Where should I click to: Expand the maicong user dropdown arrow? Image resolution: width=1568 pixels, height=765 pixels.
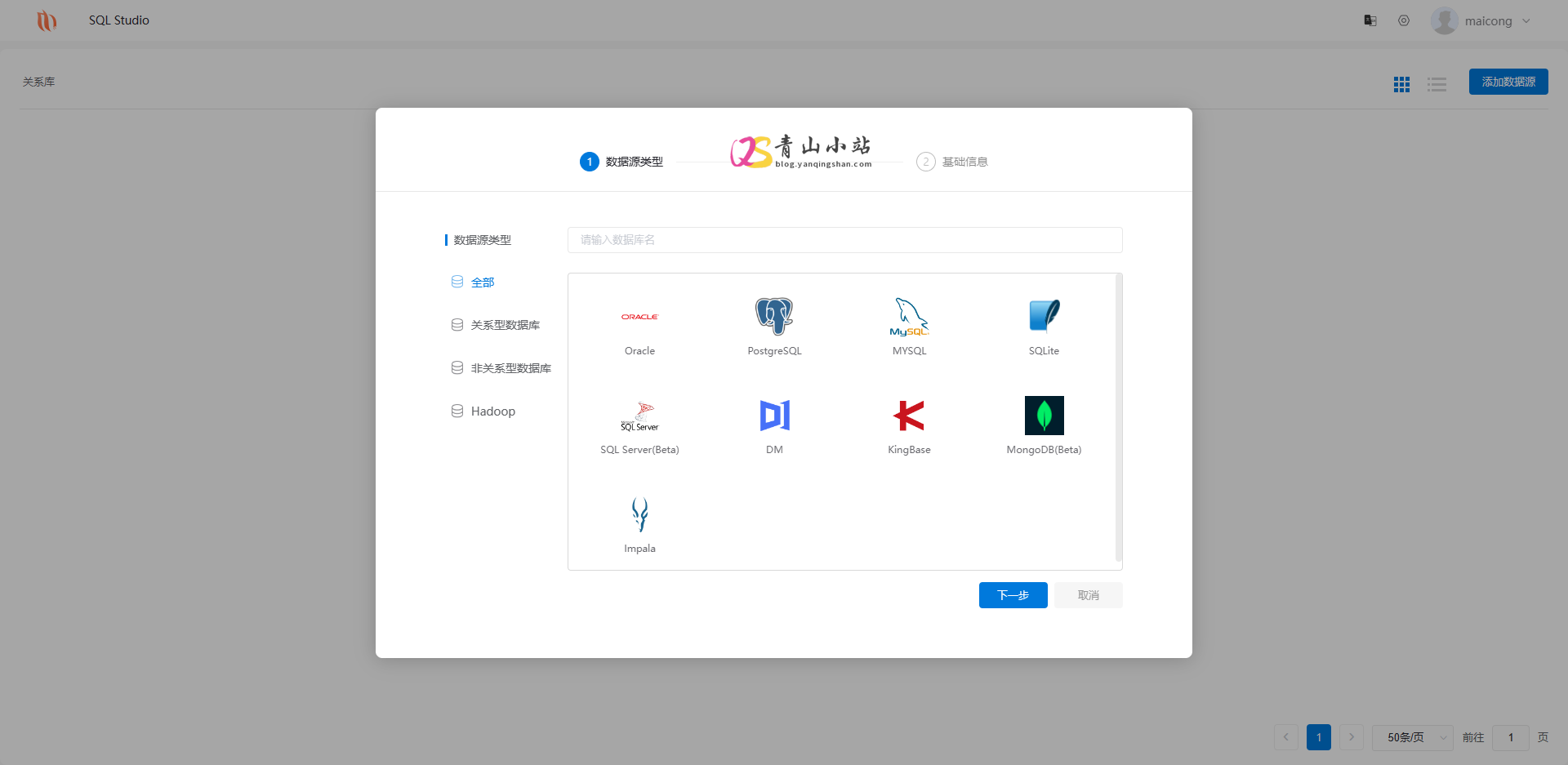click(x=1526, y=21)
